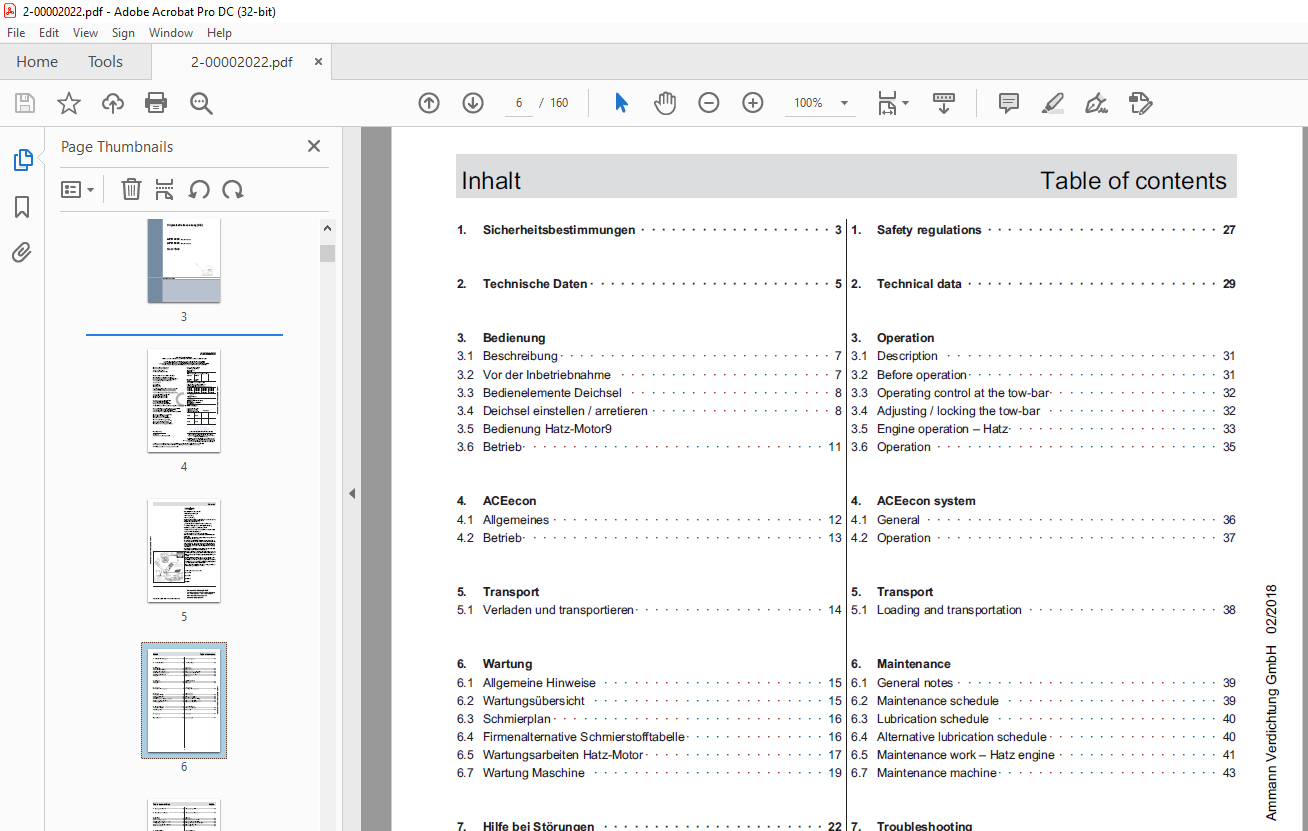
Task: Activate the Selection arrow tool
Action: (621, 103)
